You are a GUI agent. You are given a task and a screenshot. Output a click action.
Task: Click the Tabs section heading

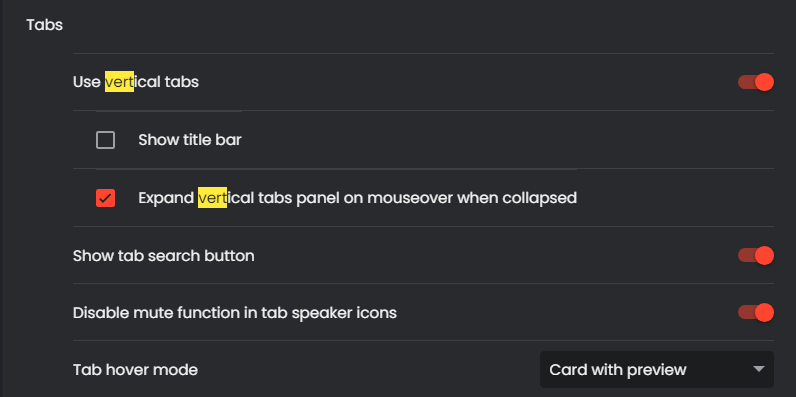point(45,25)
